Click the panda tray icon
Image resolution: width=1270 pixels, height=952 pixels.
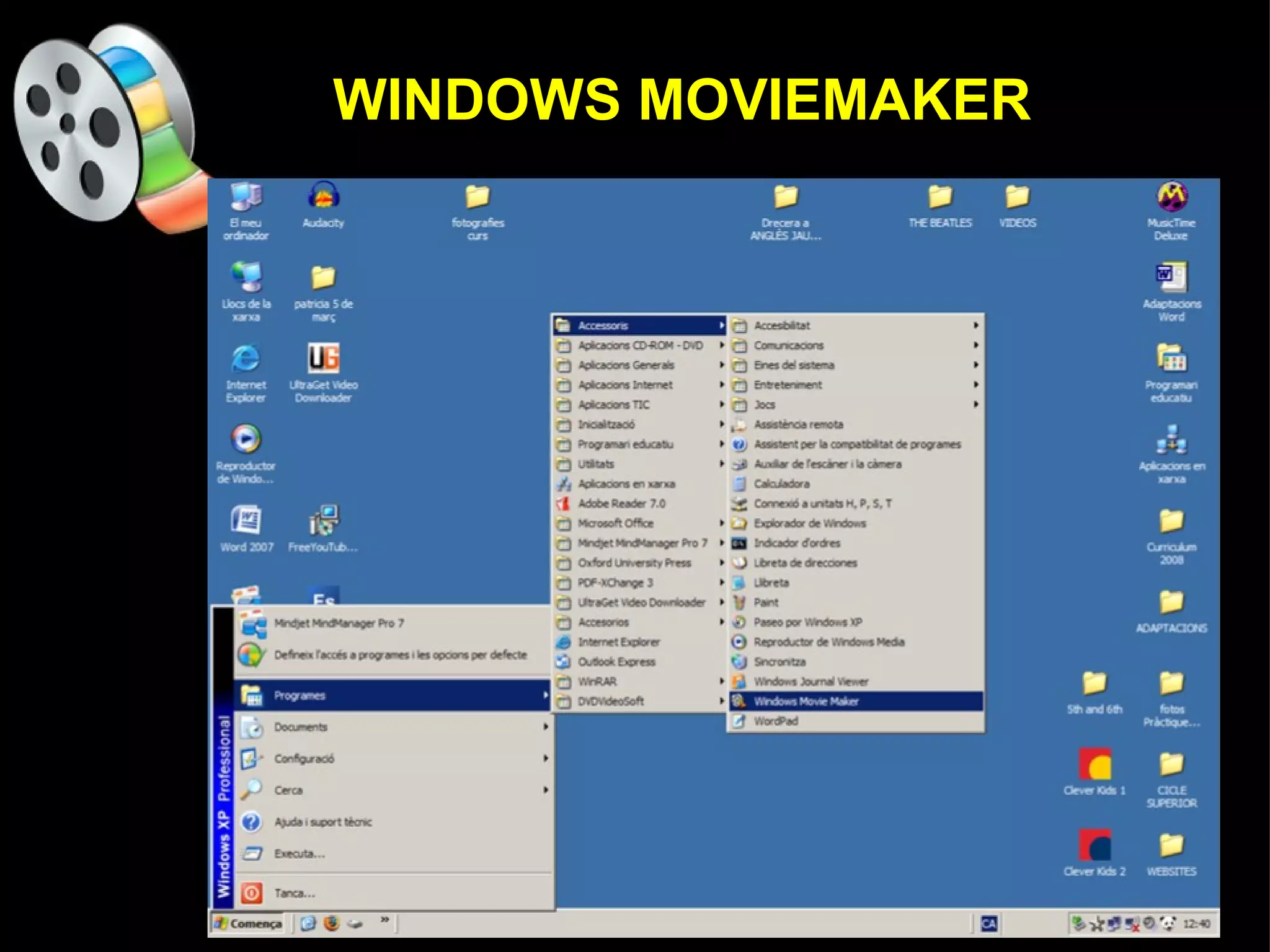tap(1167, 923)
